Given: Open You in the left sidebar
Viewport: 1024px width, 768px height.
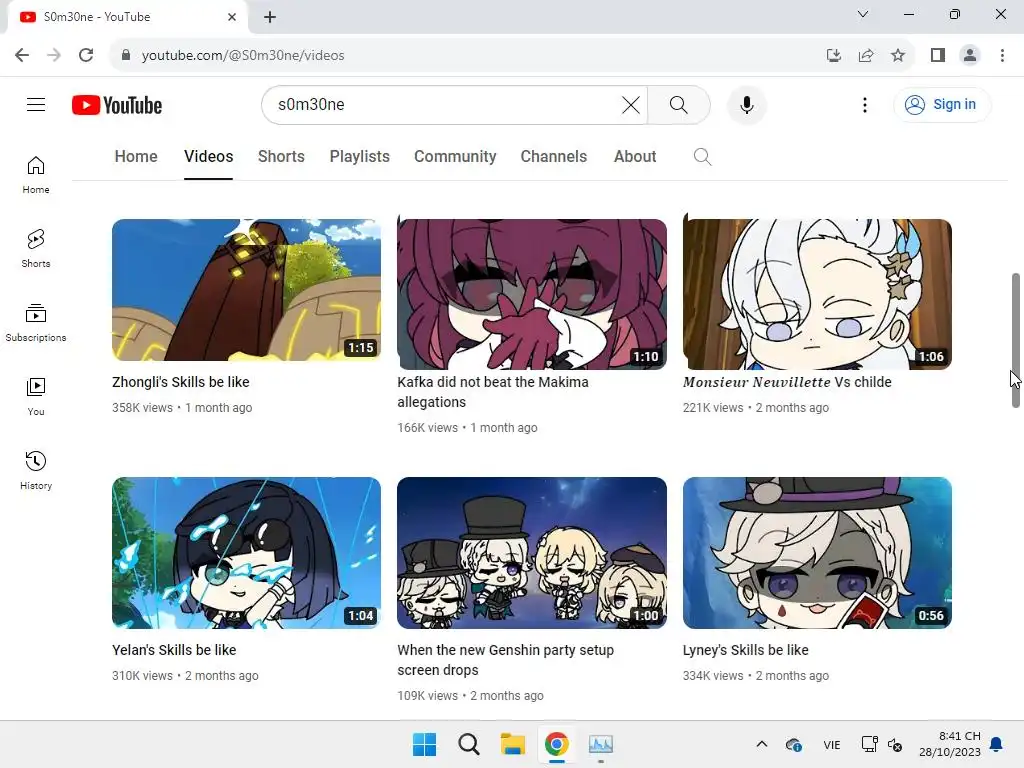Looking at the screenshot, I should click(x=36, y=396).
